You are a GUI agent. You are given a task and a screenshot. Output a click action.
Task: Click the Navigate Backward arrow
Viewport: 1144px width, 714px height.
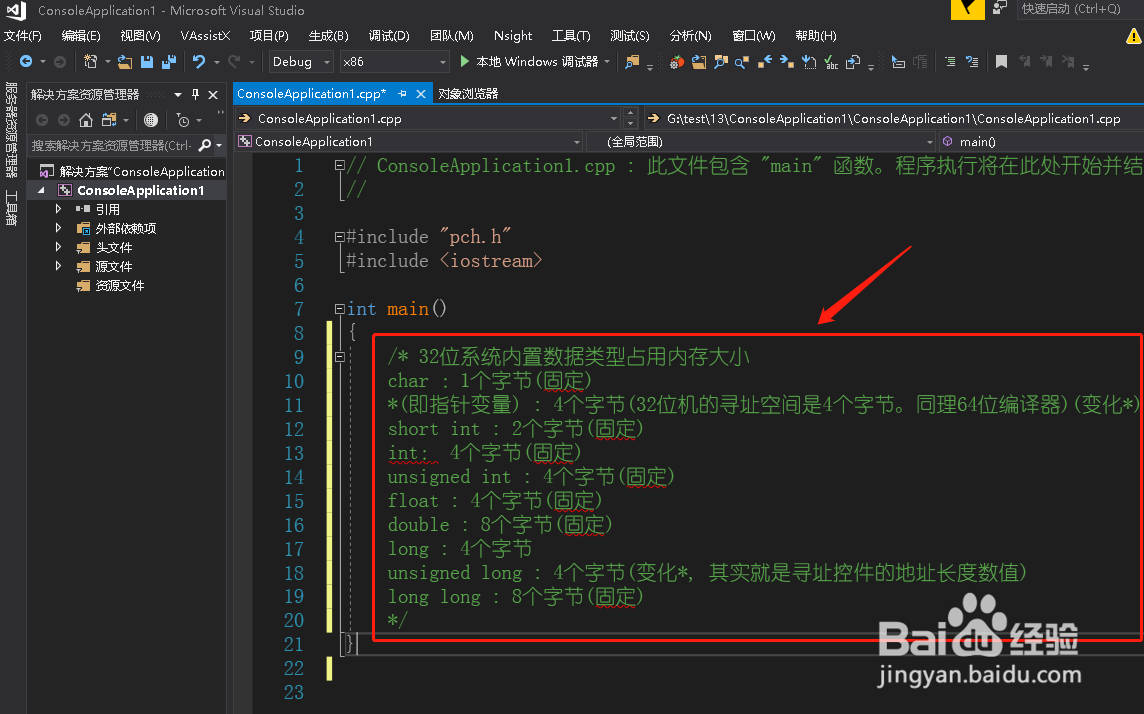pos(26,62)
